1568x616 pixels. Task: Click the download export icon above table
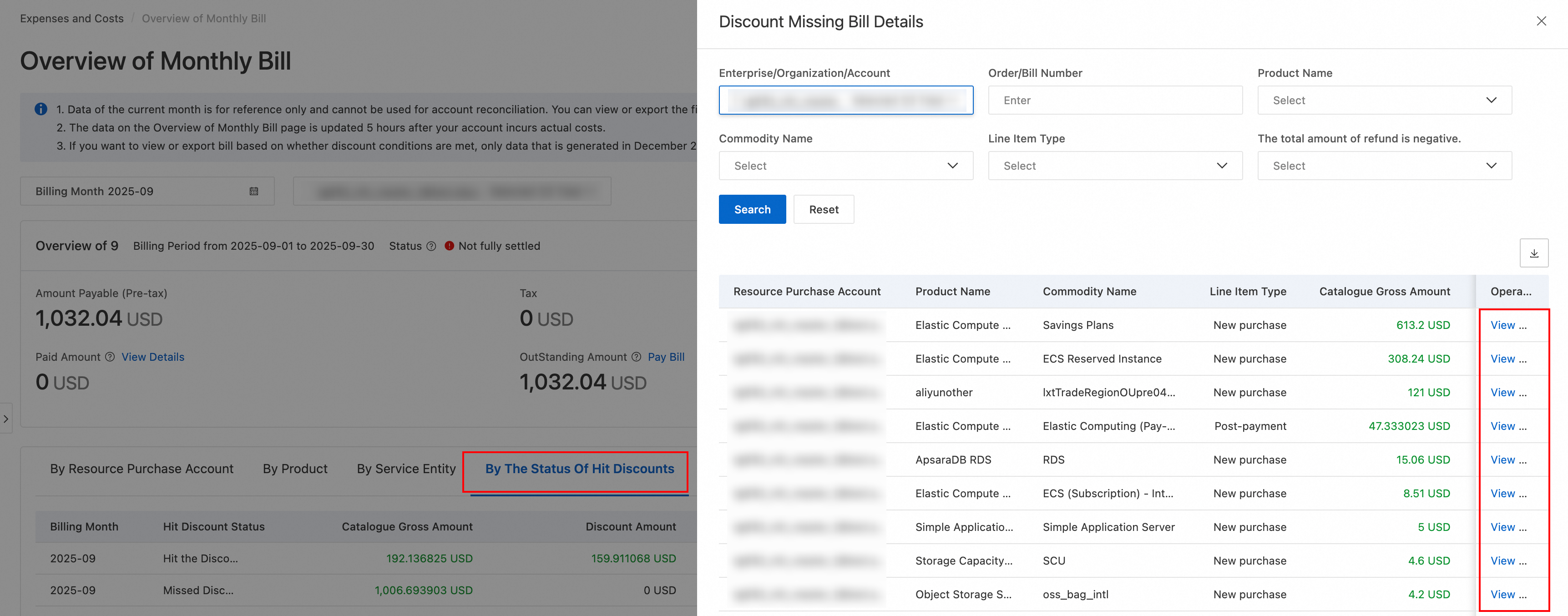(1533, 253)
